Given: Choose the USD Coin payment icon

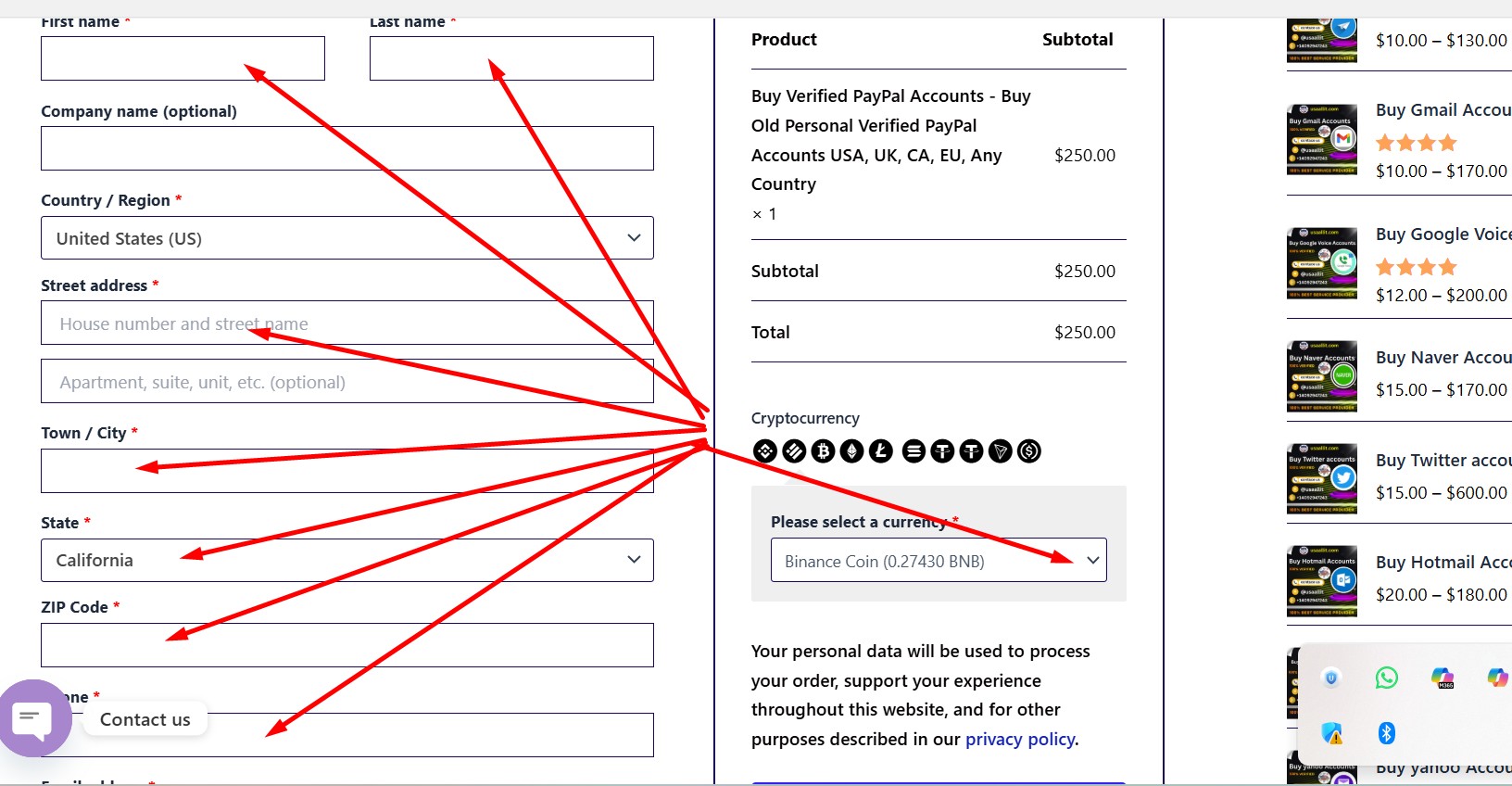Looking at the screenshot, I should tap(1028, 451).
